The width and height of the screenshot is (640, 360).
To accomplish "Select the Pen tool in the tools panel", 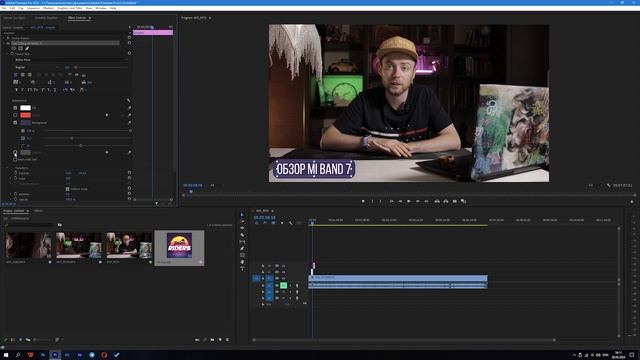I will click(x=242, y=249).
